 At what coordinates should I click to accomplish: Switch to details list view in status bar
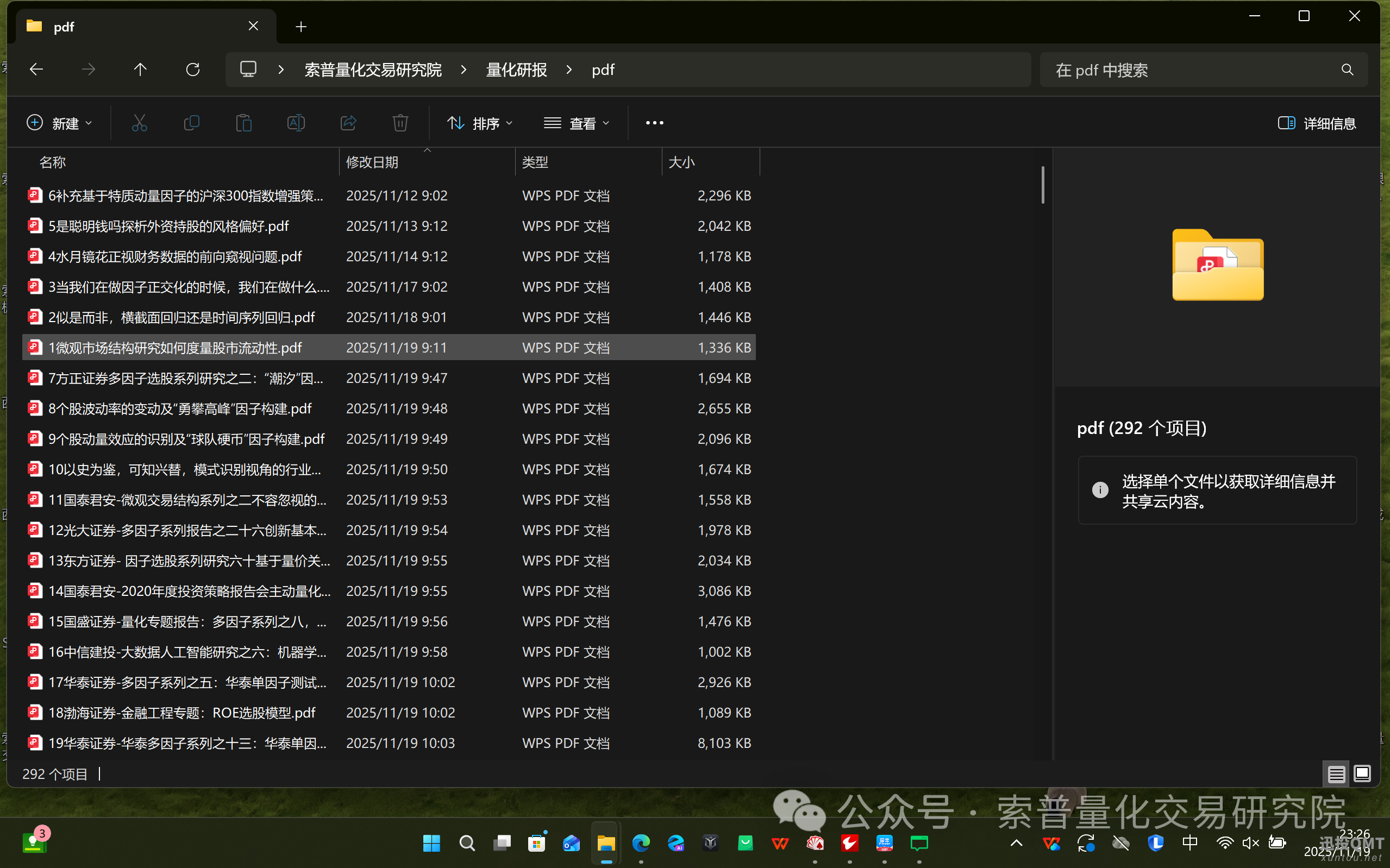point(1336,773)
